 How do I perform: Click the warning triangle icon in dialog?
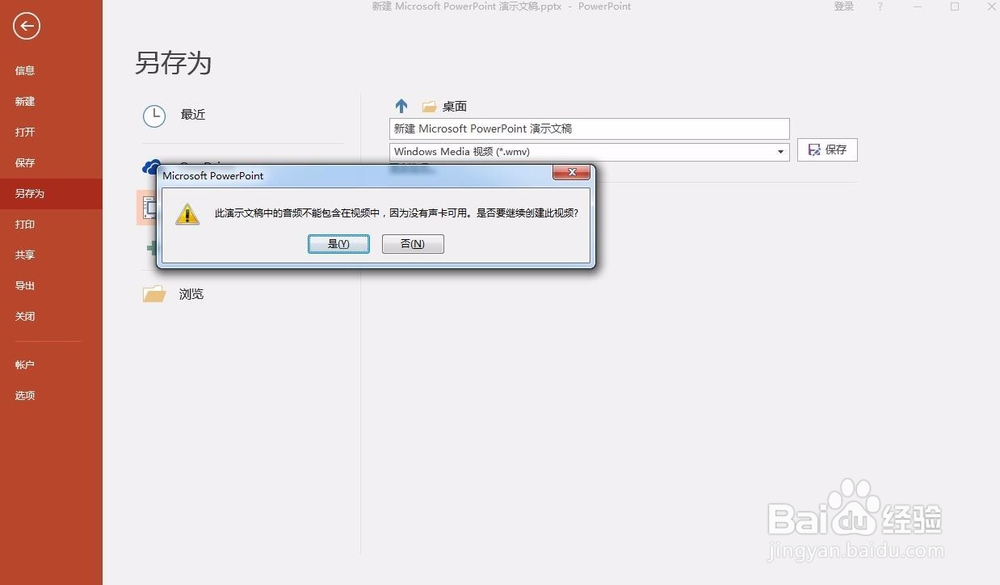[187, 214]
